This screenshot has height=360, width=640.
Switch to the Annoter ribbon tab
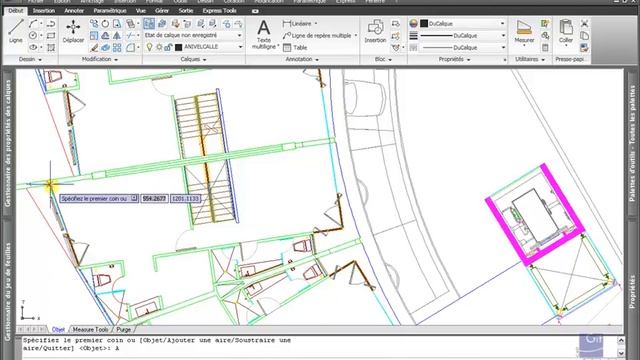tap(74, 11)
